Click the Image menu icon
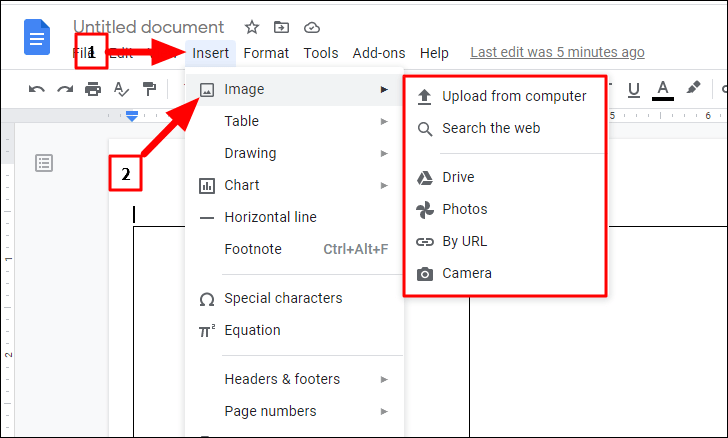The width and height of the screenshot is (728, 438). [x=207, y=90]
